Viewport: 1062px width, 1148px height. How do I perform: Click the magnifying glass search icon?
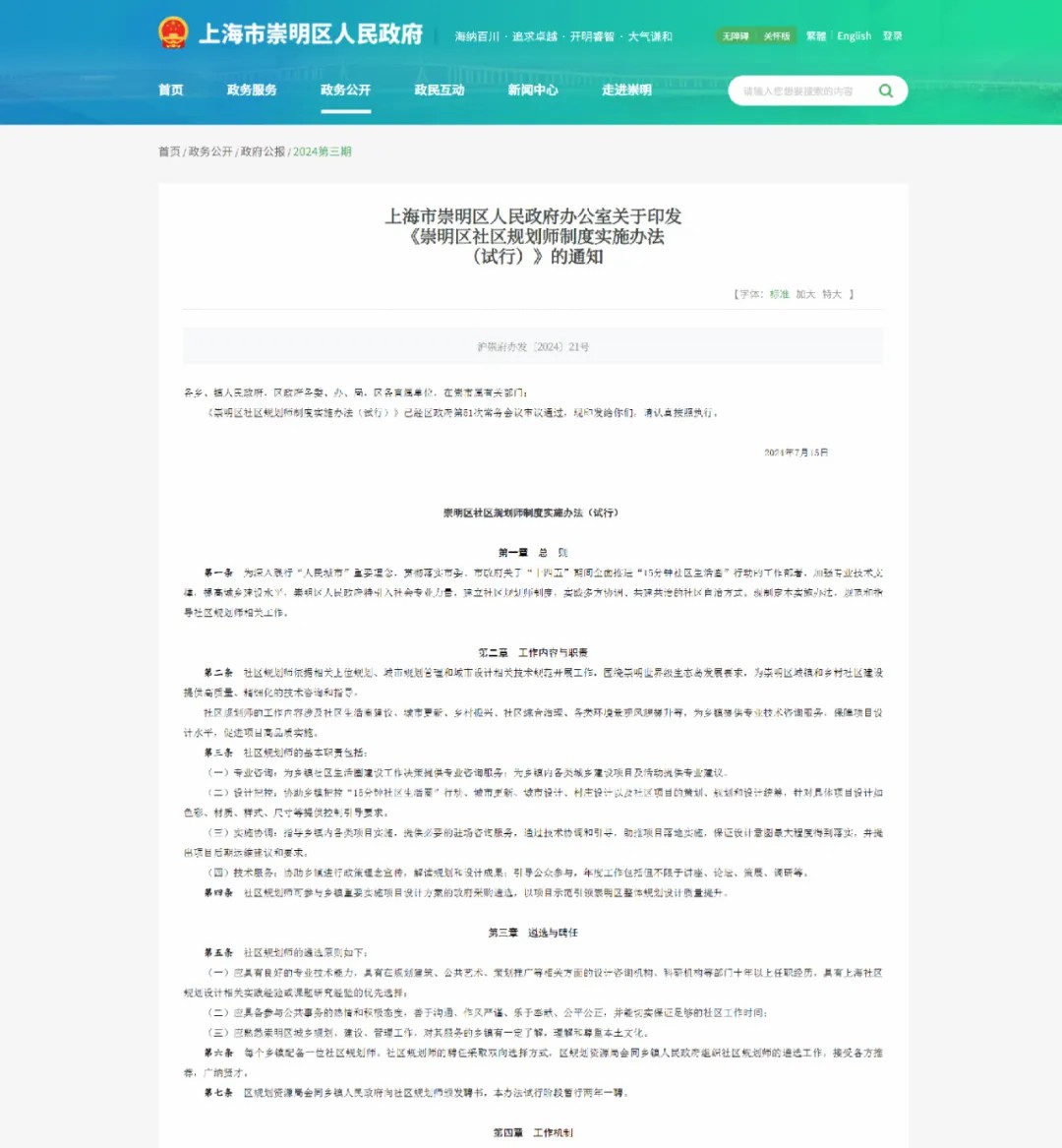[x=886, y=91]
